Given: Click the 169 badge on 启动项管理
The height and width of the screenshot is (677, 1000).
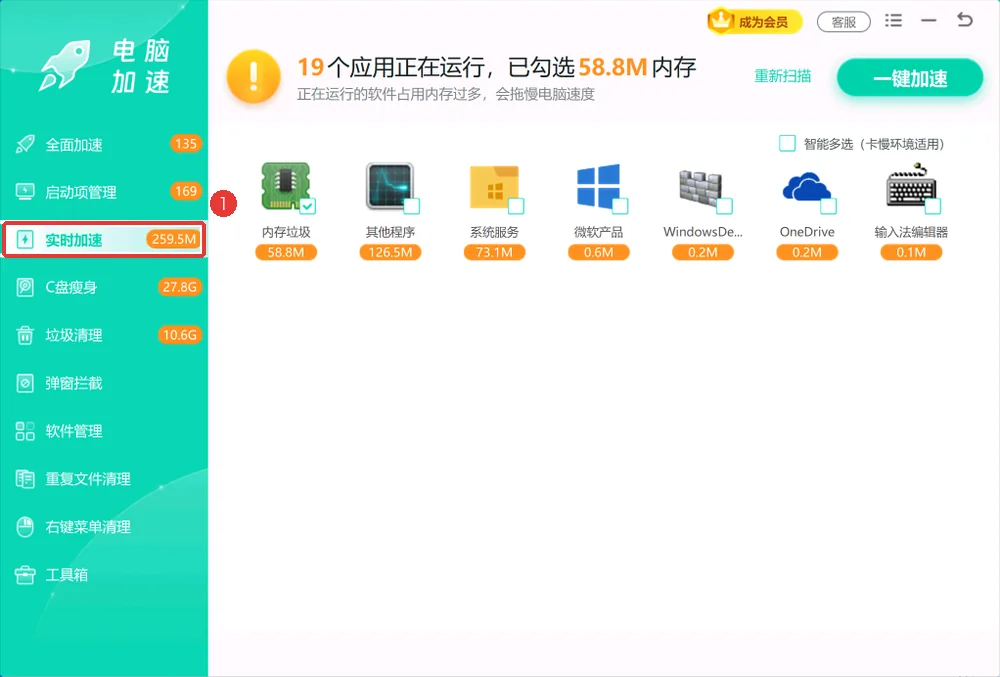Looking at the screenshot, I should [186, 191].
